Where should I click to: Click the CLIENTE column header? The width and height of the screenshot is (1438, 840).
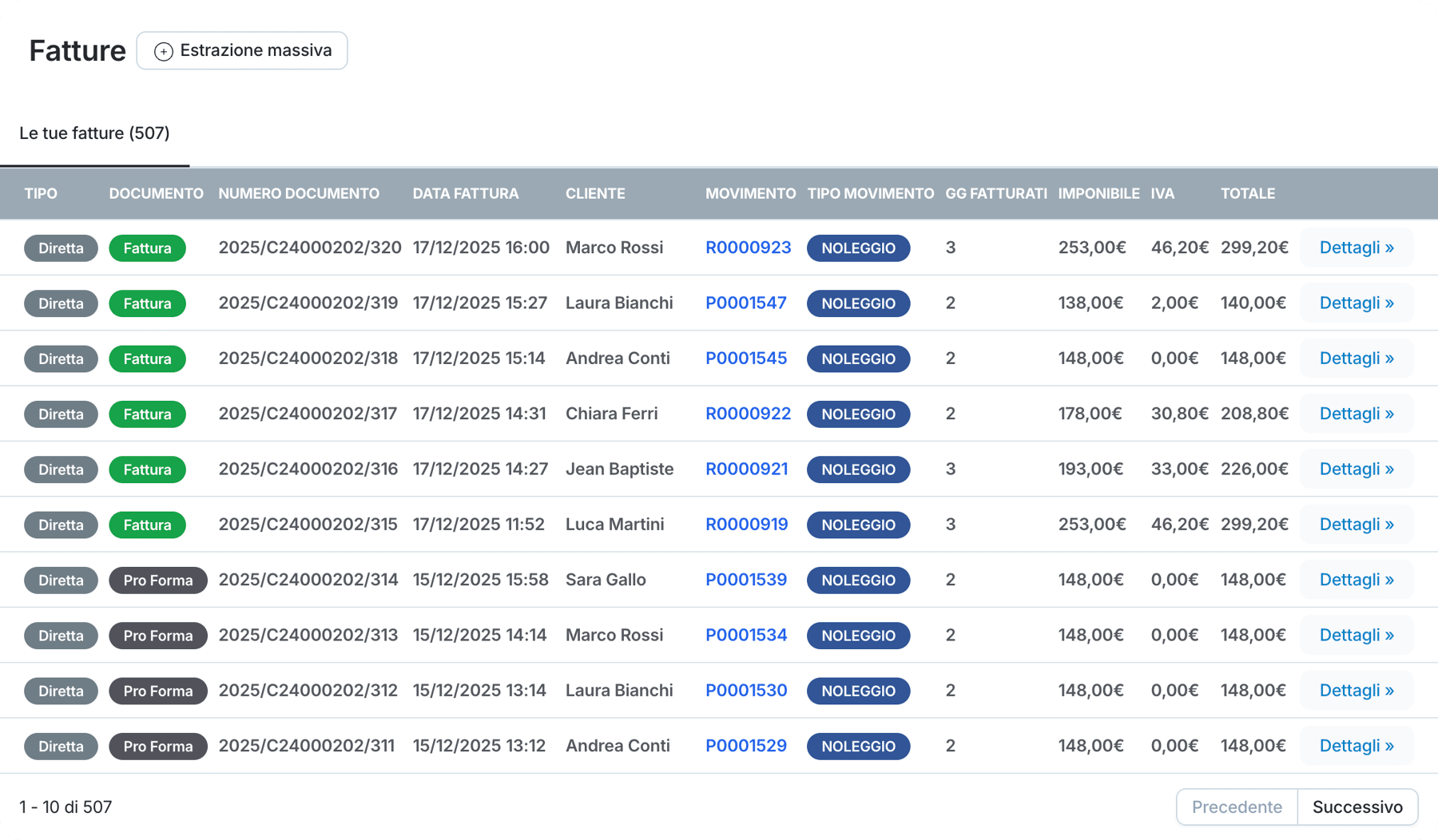(x=595, y=193)
